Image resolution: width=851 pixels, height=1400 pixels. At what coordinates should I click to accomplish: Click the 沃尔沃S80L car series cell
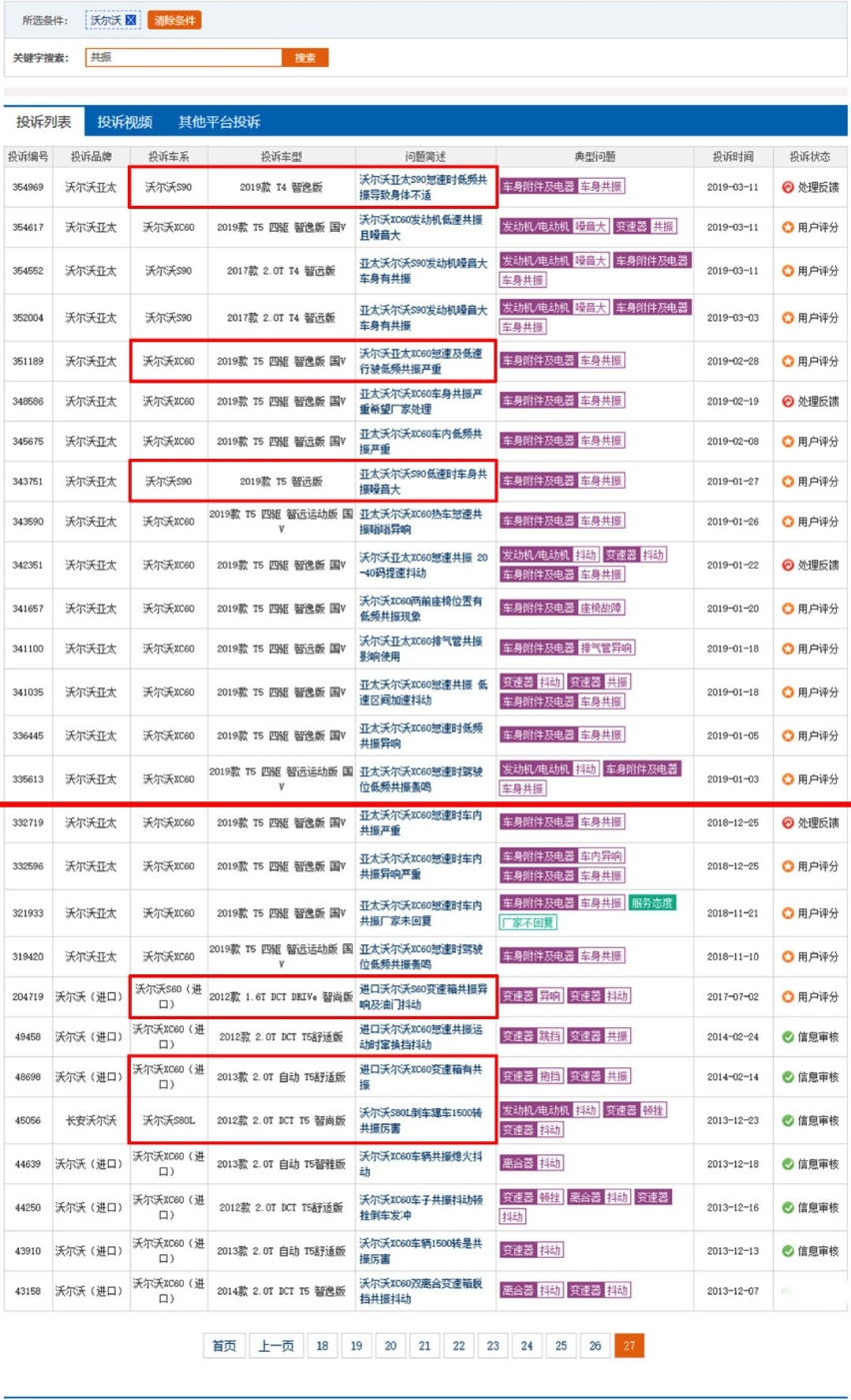169,1120
